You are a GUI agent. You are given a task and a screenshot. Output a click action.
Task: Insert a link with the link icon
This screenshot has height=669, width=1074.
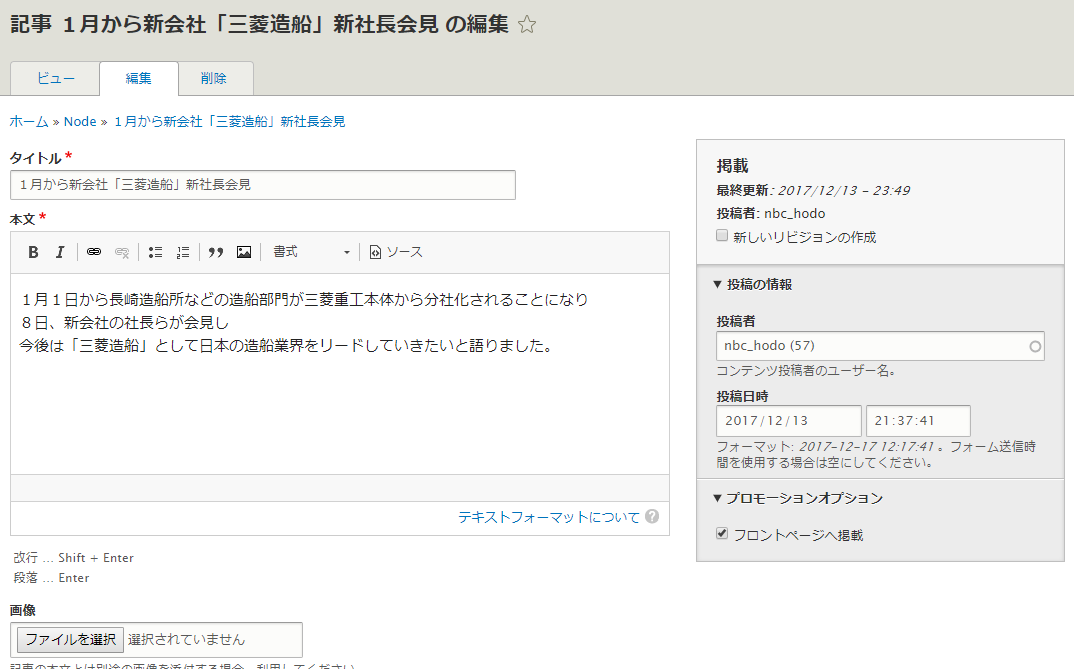[x=94, y=252]
